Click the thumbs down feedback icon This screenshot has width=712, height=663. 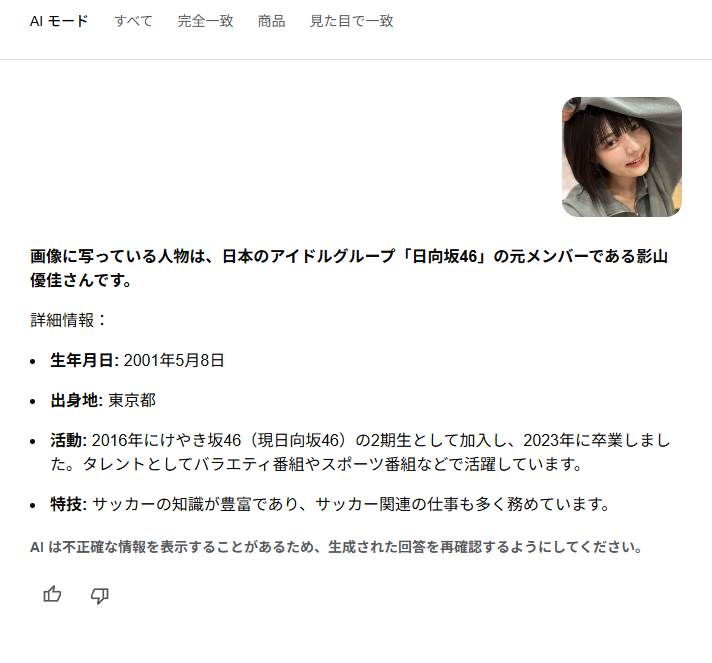coord(99,595)
